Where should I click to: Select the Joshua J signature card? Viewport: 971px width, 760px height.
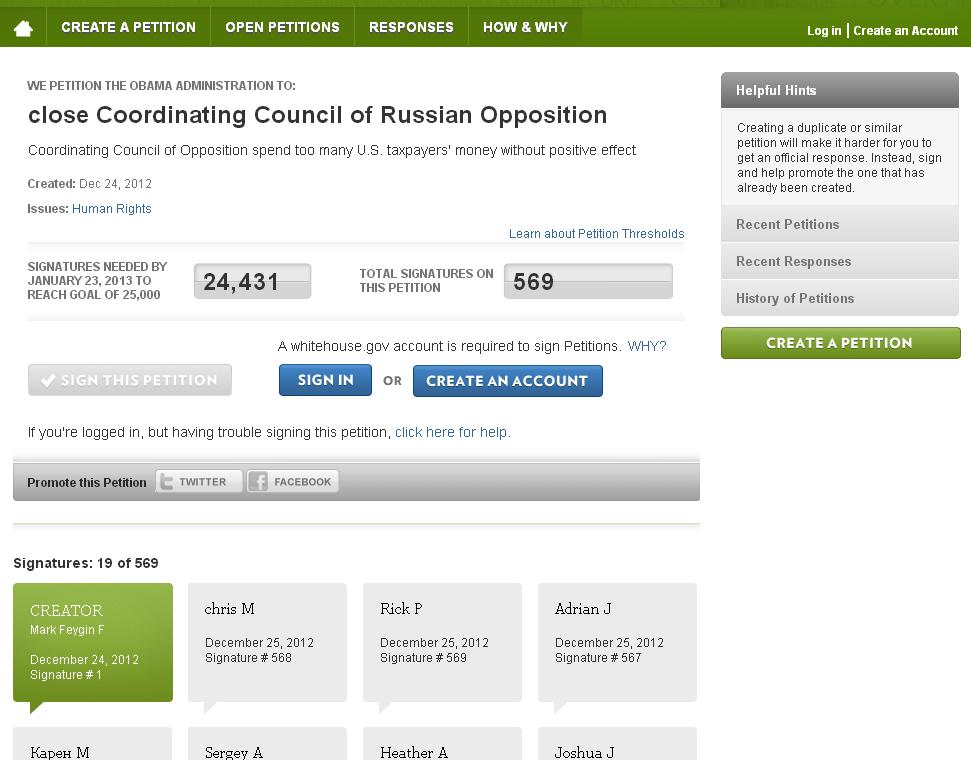click(617, 744)
